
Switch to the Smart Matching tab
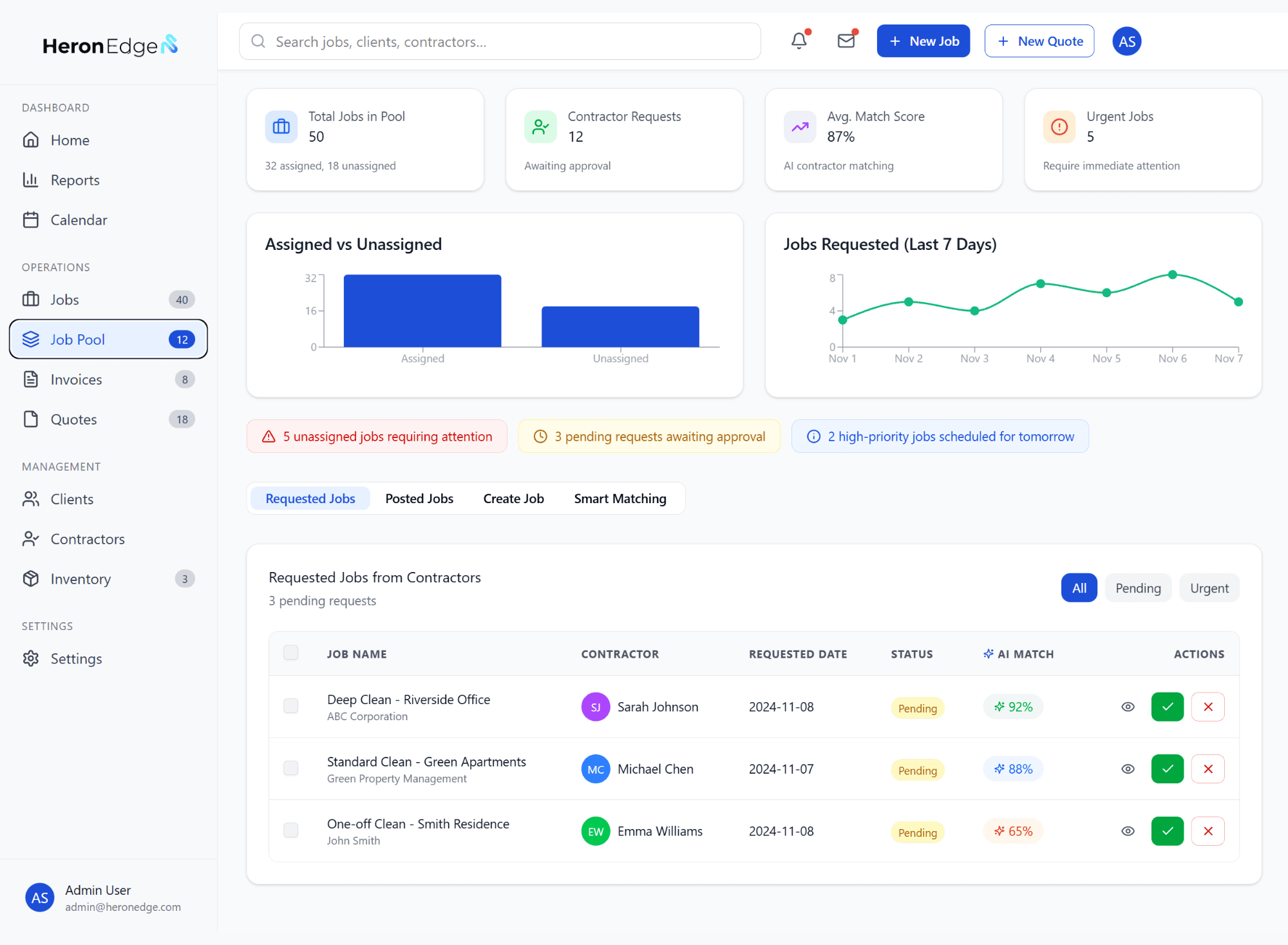(620, 499)
